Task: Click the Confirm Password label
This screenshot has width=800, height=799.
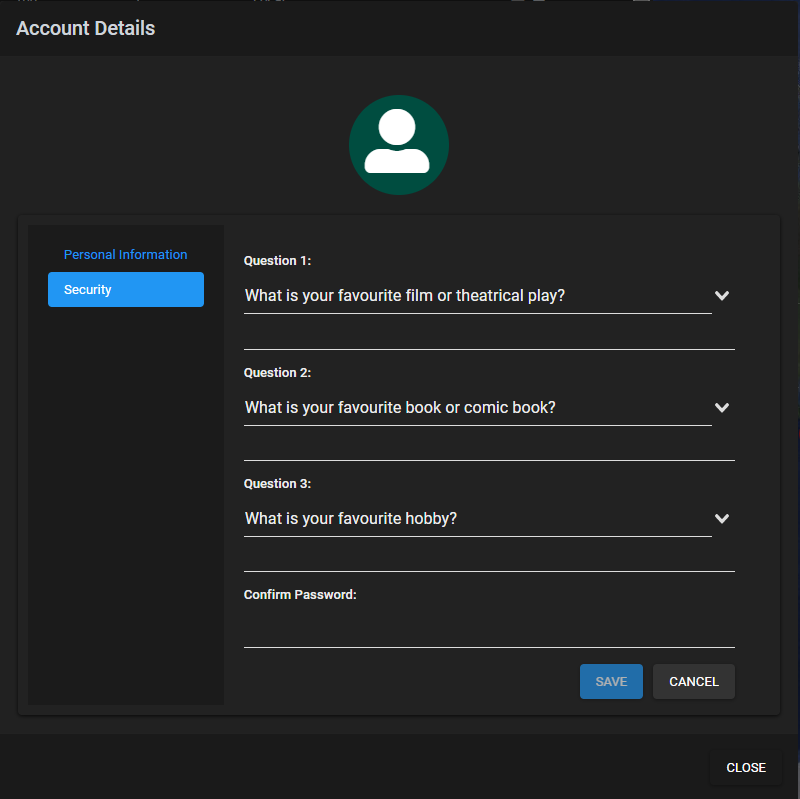Action: click(300, 594)
